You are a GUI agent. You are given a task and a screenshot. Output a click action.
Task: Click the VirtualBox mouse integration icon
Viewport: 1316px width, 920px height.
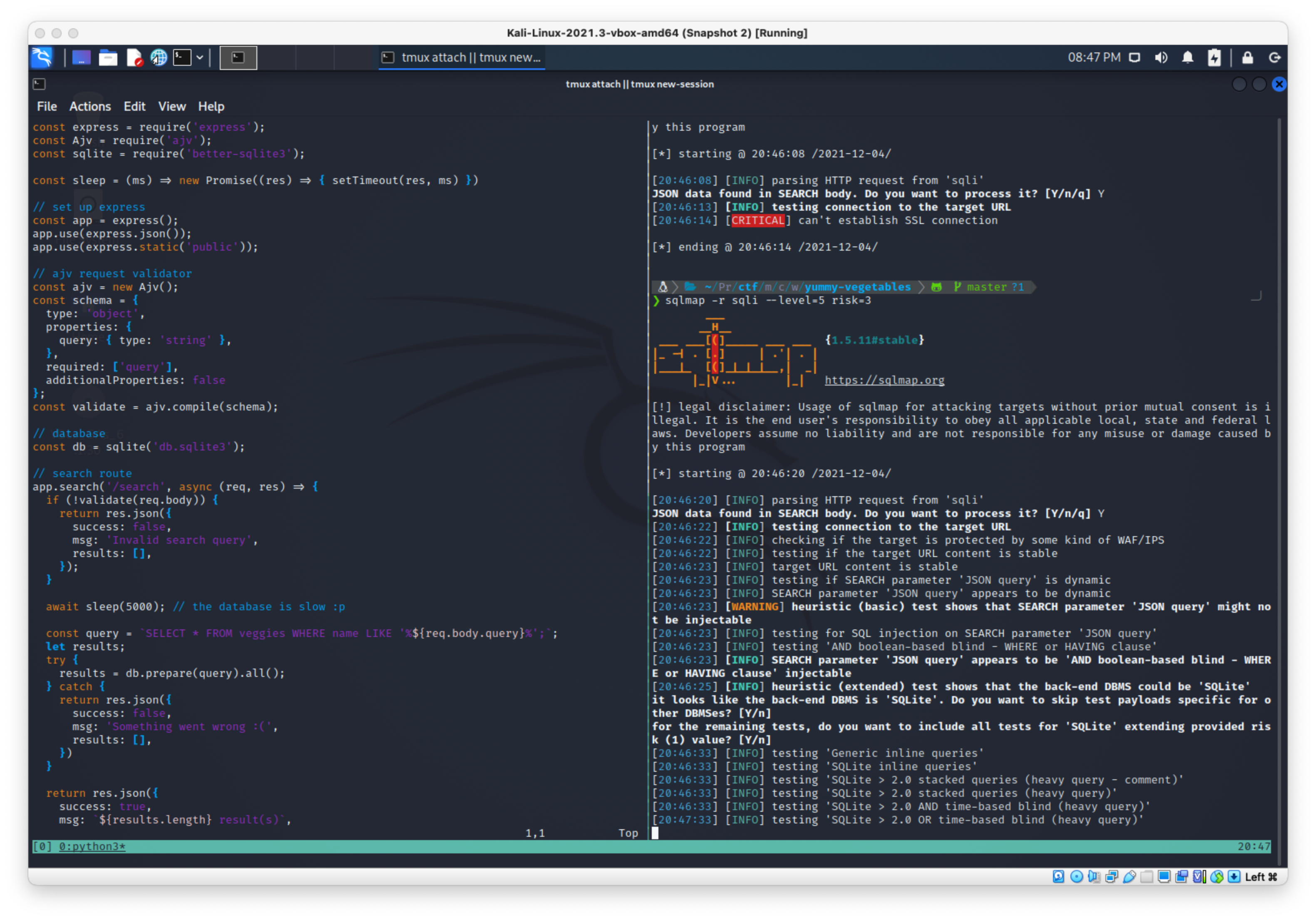(x=1216, y=876)
